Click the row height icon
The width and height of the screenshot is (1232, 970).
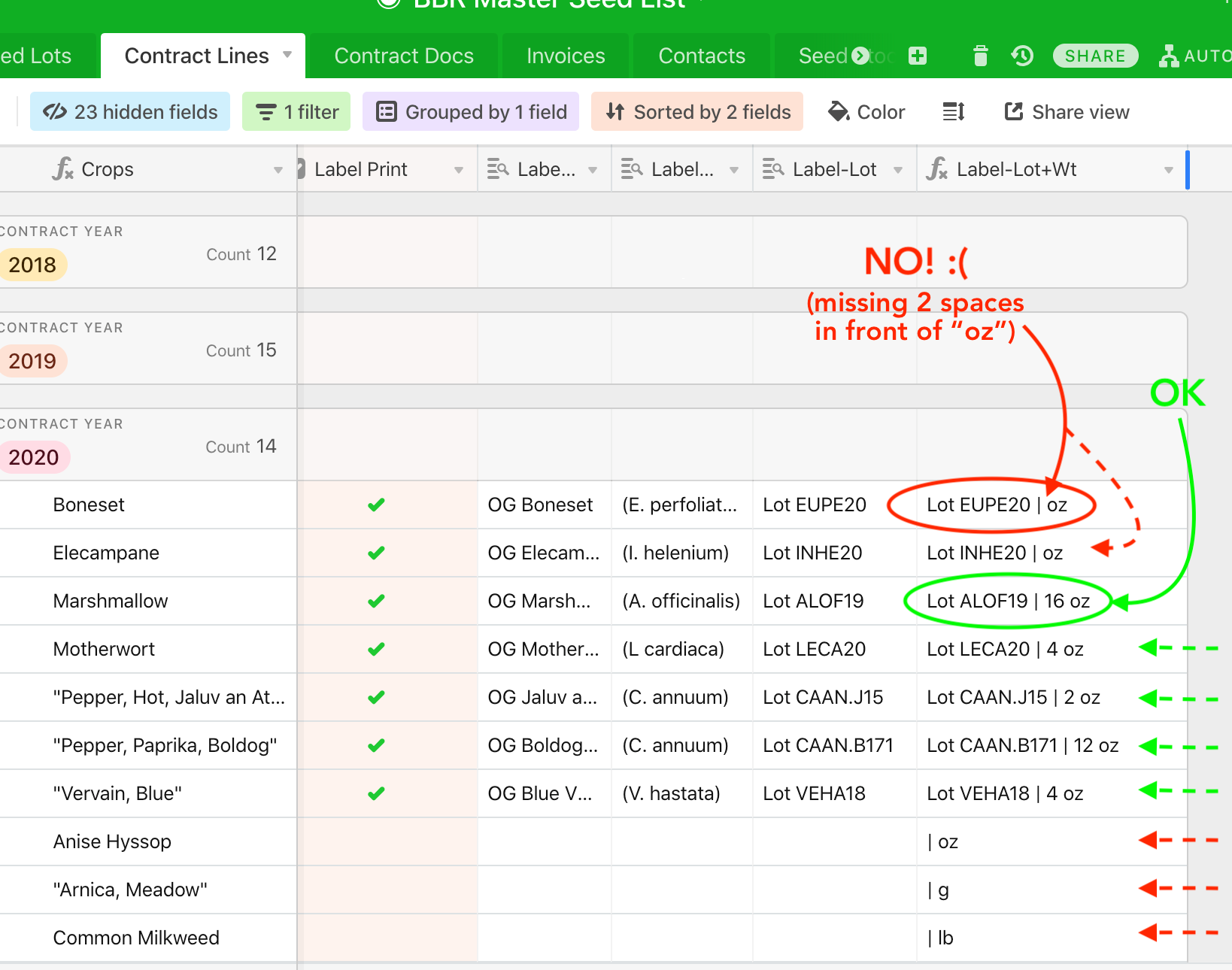pyautogui.click(x=954, y=112)
